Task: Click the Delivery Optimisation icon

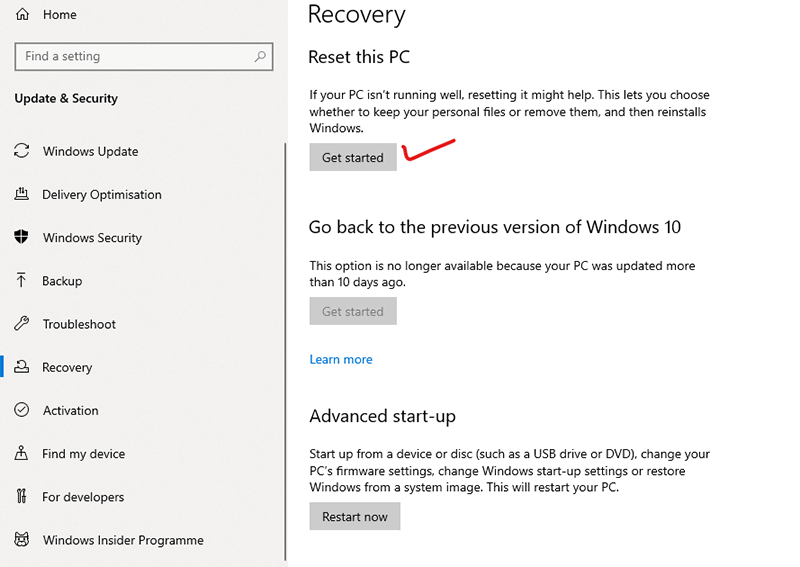Action: pos(22,194)
